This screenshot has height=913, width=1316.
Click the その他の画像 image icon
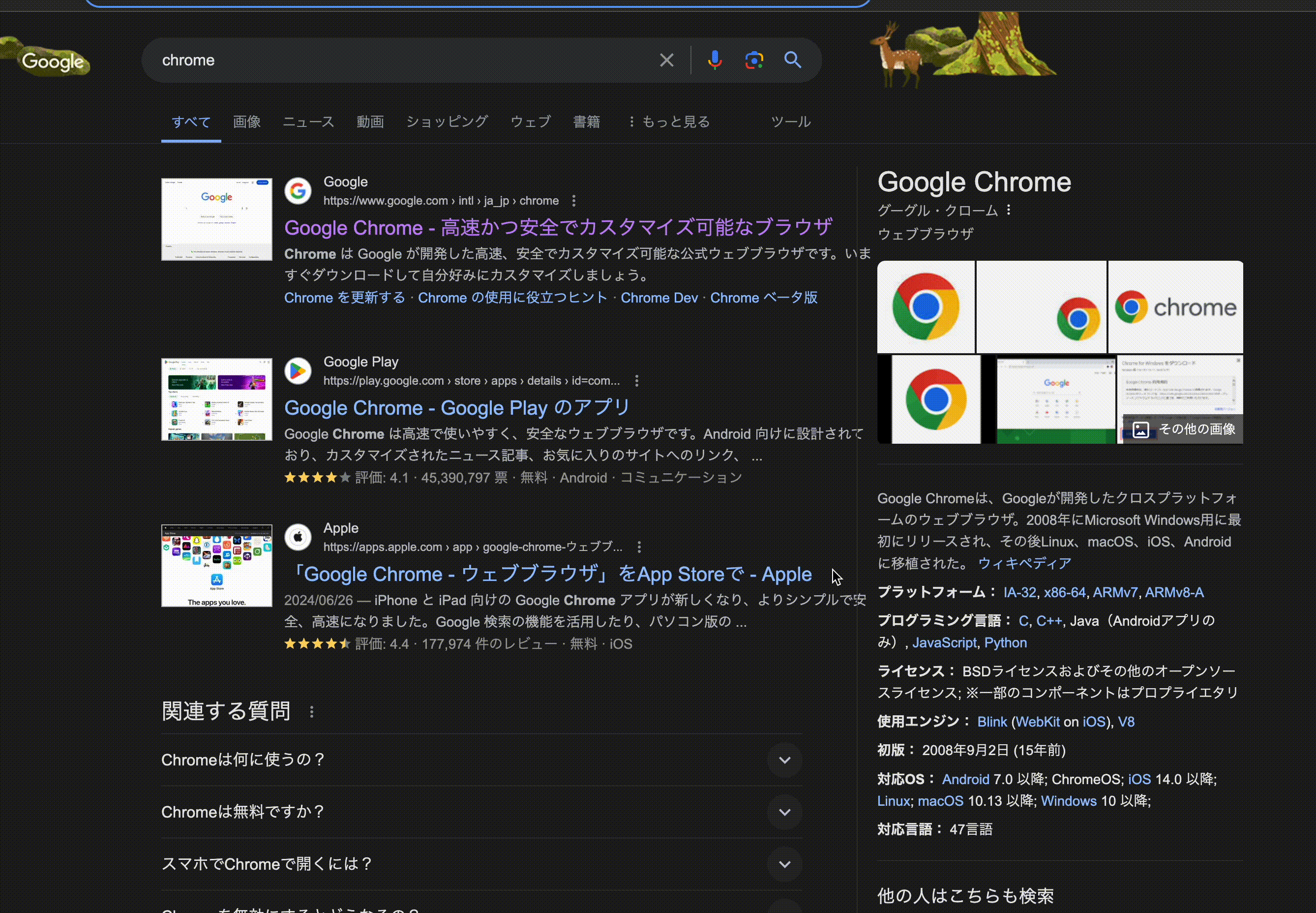tap(1140, 429)
